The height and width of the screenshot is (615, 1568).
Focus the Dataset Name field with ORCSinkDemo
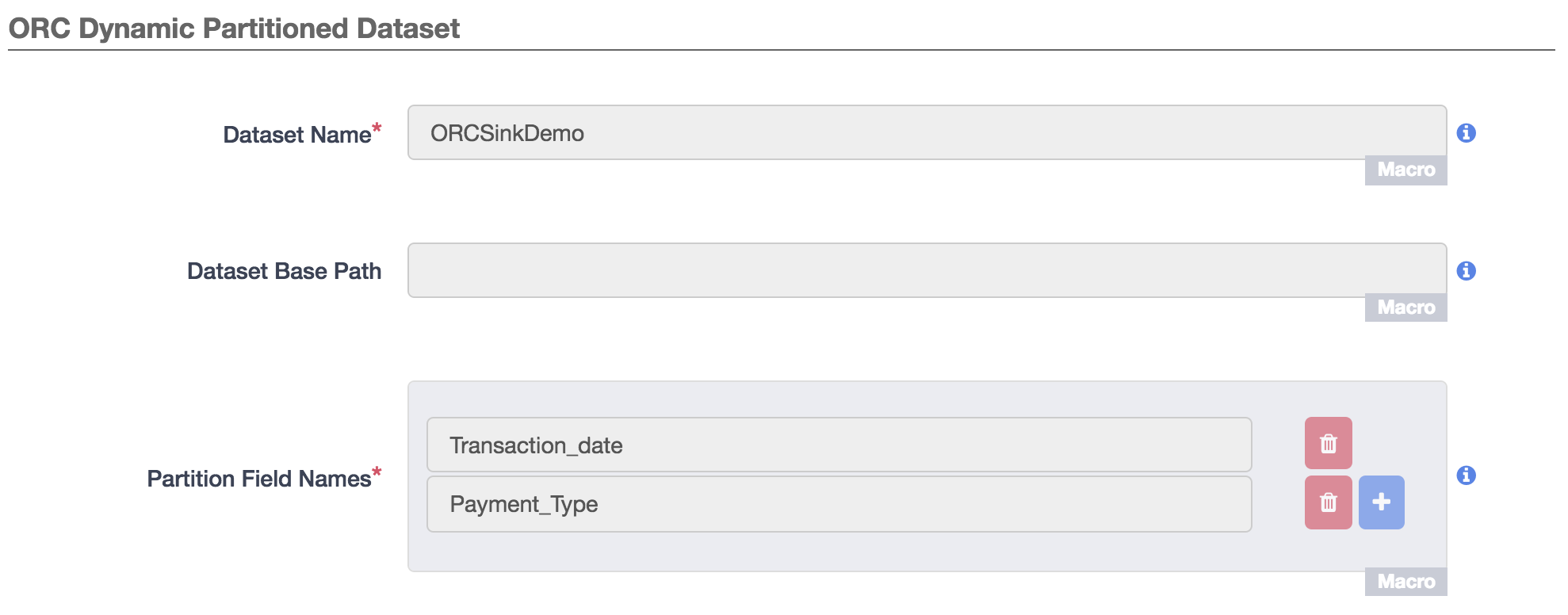(x=927, y=132)
